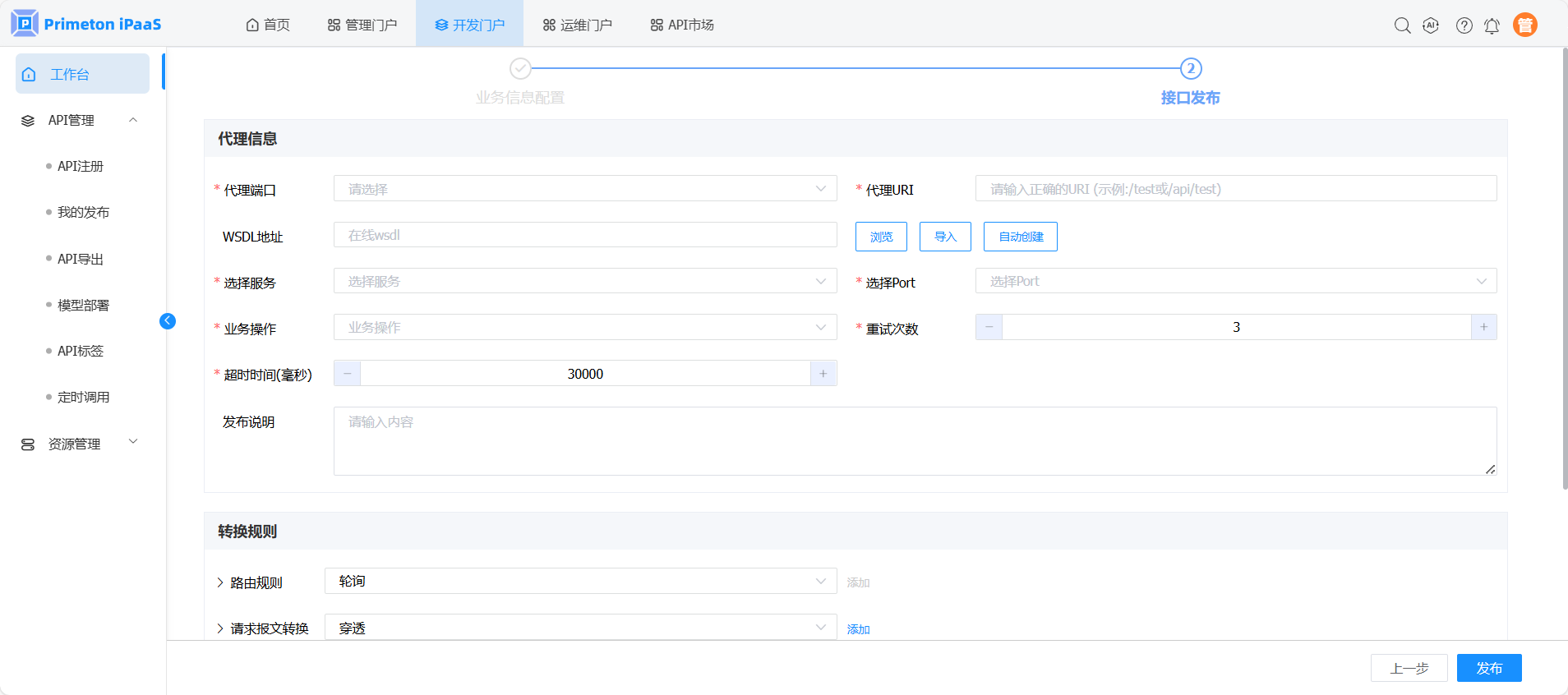The width and height of the screenshot is (1568, 695).
Task: Select API注册 in the sidebar
Action: tap(81, 166)
